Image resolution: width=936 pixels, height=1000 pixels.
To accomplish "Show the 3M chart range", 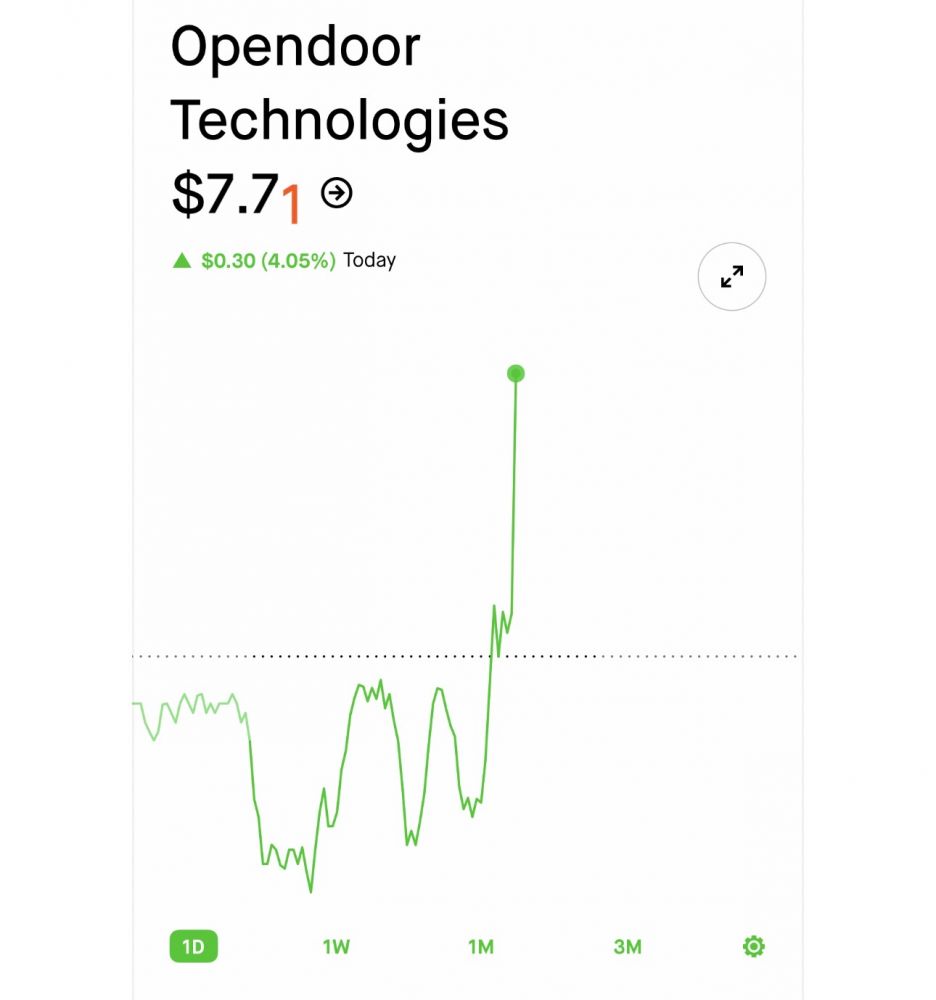I will pos(627,946).
